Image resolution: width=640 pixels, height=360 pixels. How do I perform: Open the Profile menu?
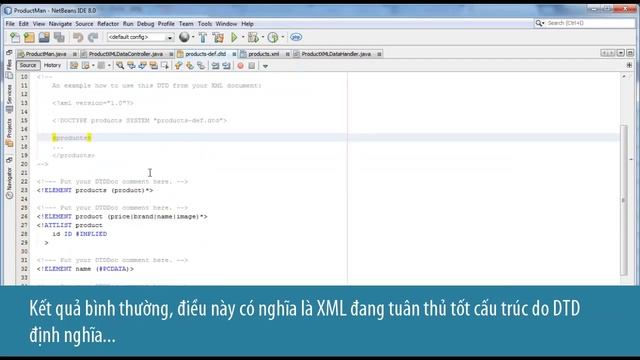click(x=166, y=24)
